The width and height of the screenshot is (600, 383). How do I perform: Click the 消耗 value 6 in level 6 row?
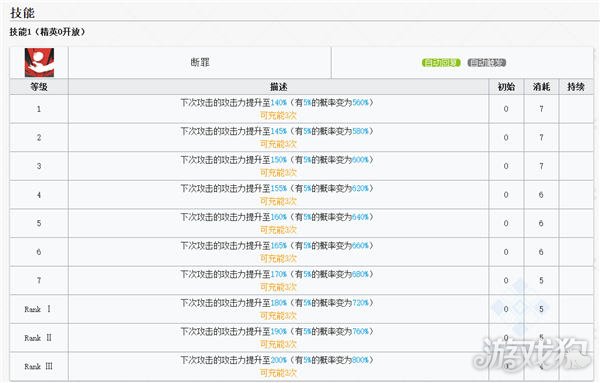(541, 252)
